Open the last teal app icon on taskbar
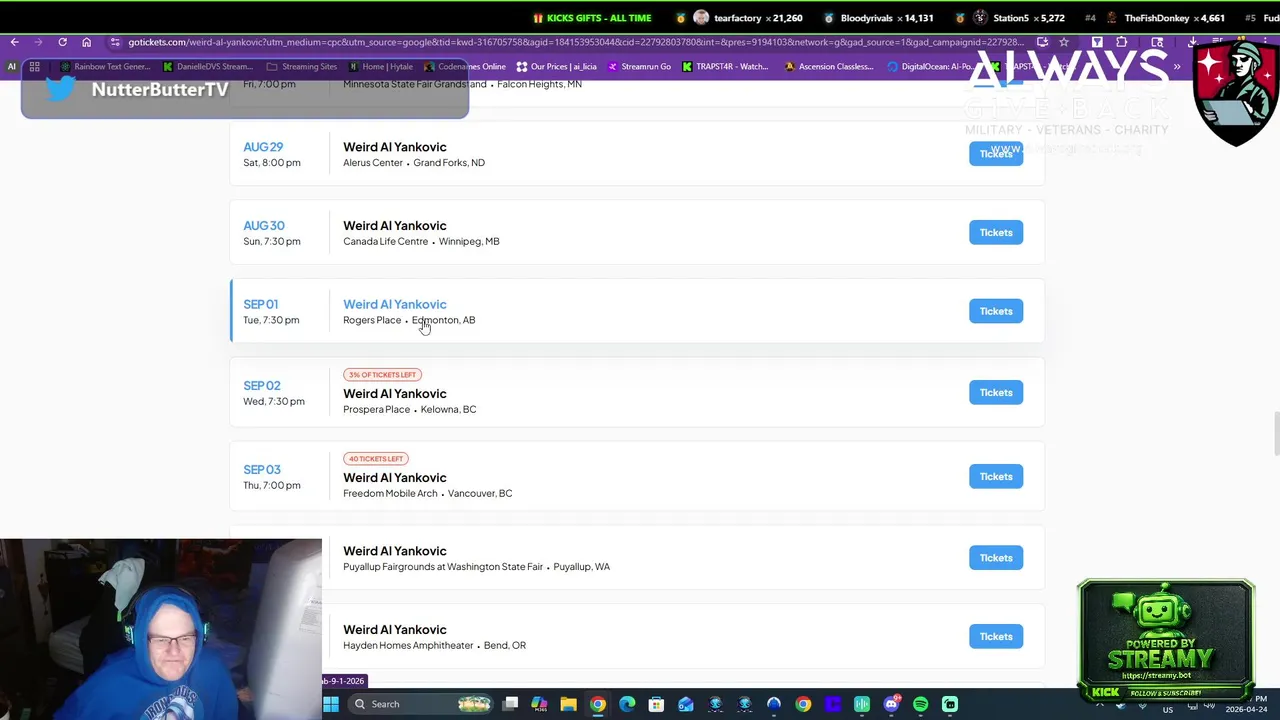 coord(950,704)
